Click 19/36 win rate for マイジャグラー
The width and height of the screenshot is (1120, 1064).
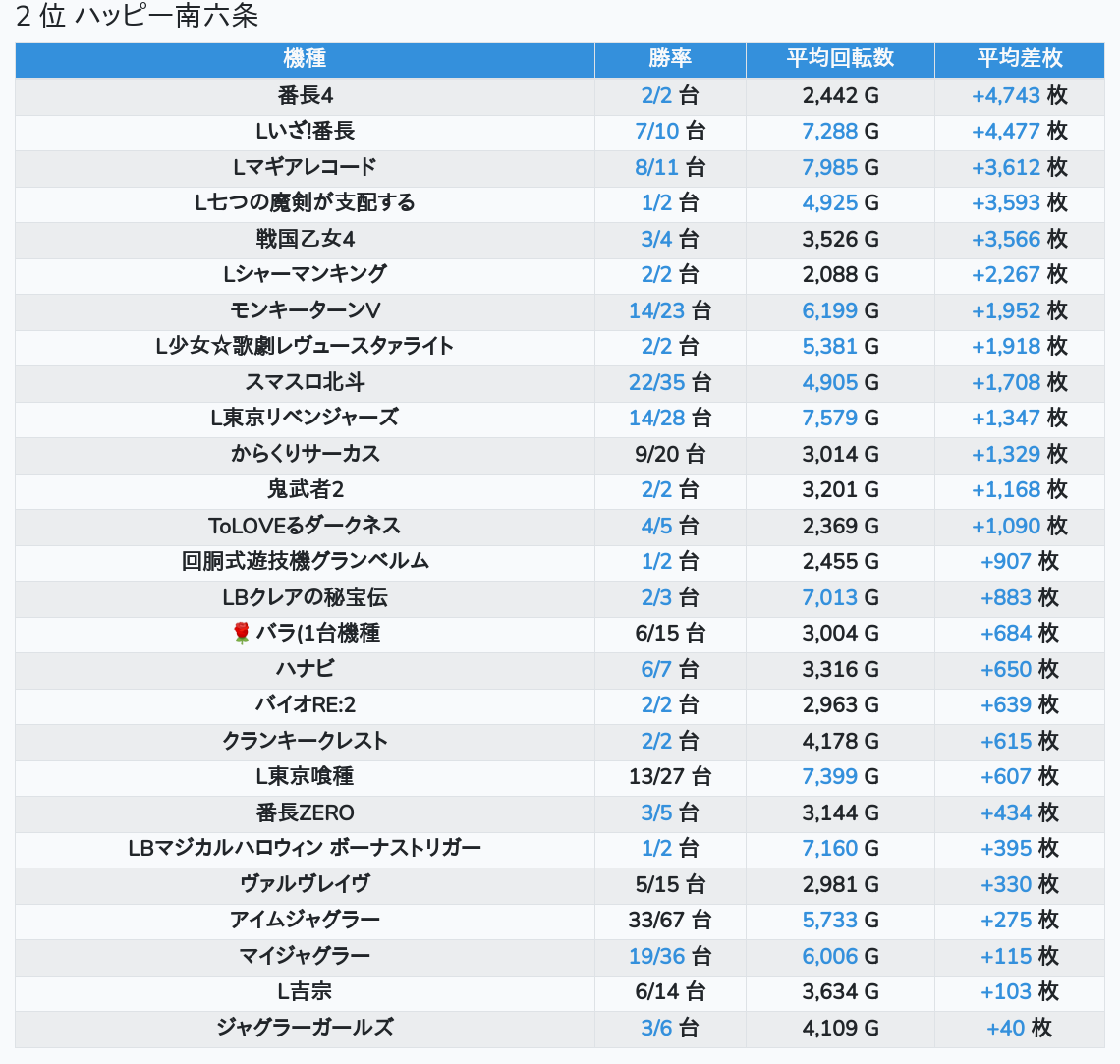[x=656, y=957]
